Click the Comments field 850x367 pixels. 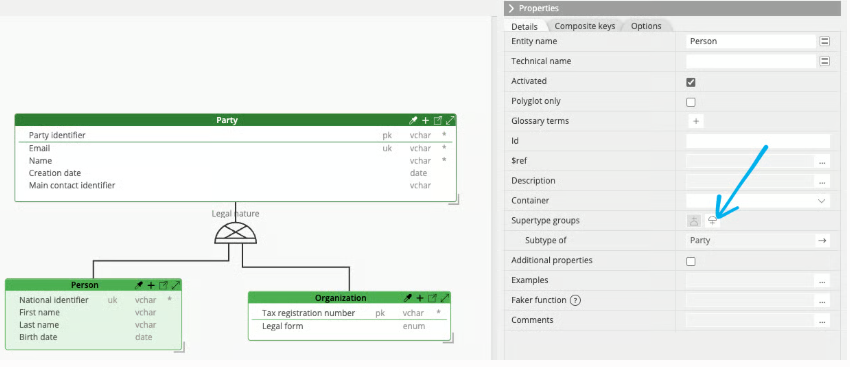[x=751, y=320]
